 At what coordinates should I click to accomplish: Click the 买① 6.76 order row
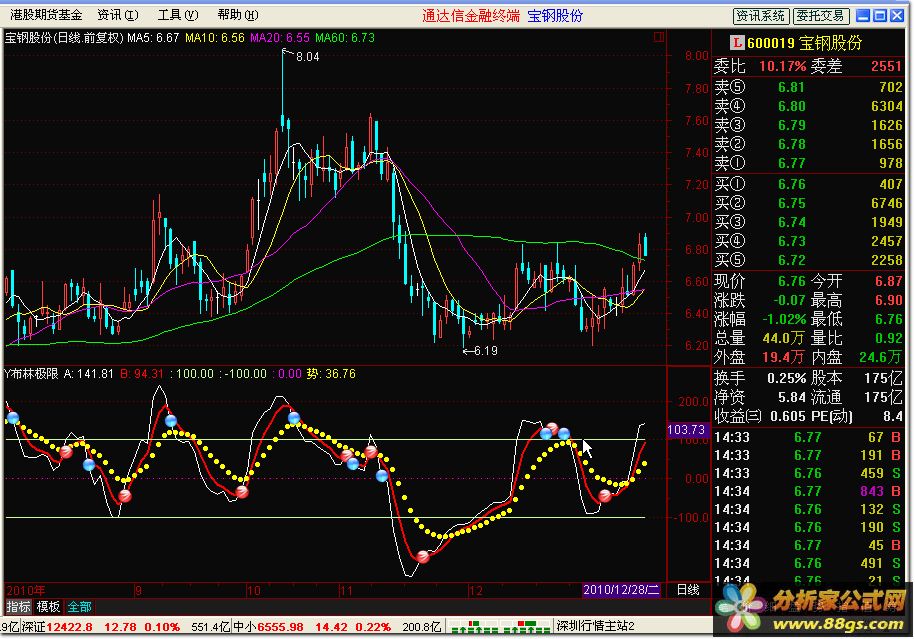[x=808, y=184]
